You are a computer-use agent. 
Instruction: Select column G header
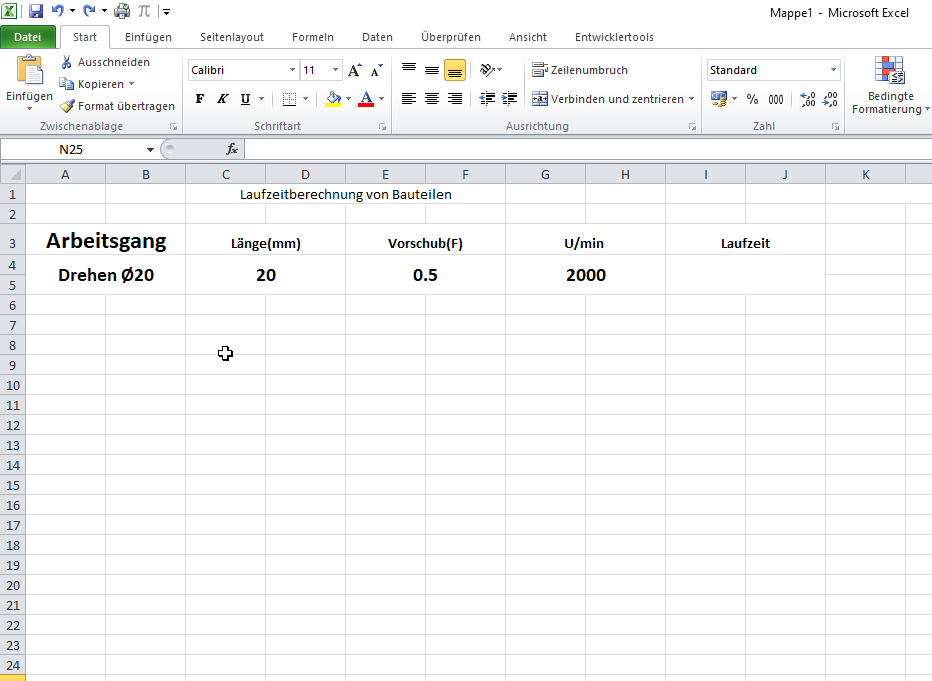[x=545, y=174]
